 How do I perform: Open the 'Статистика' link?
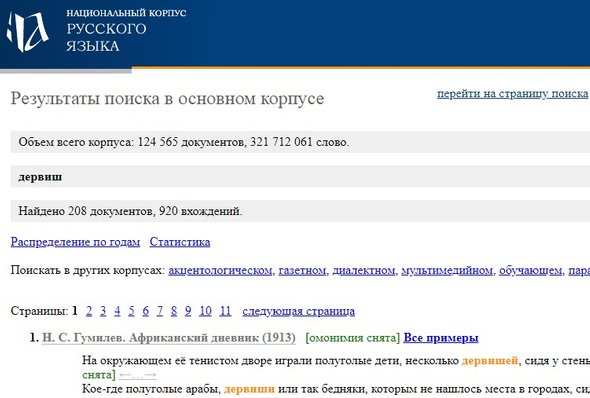(x=180, y=242)
